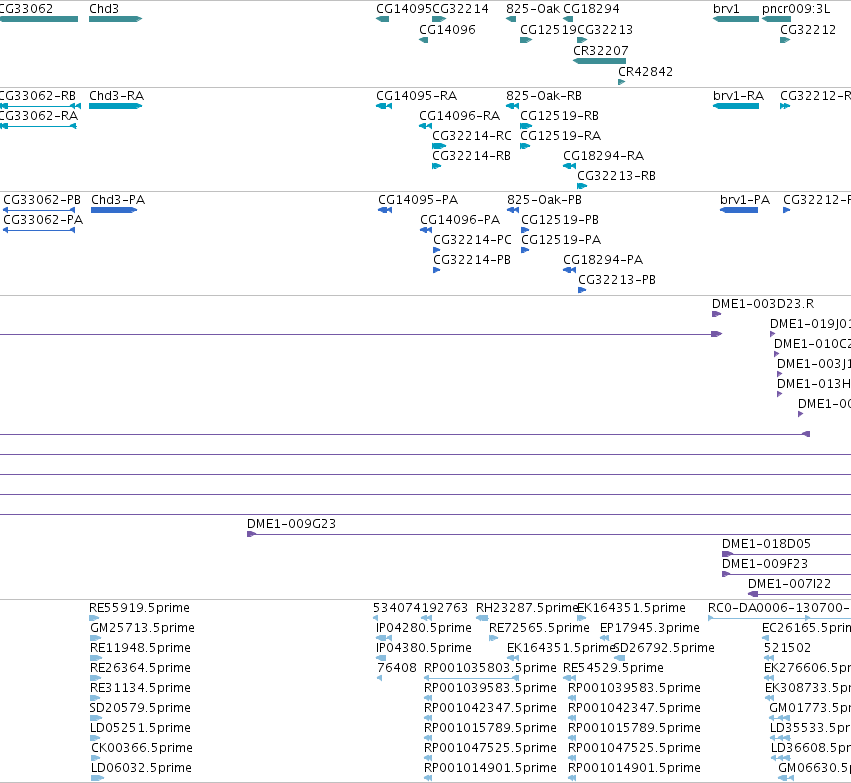Click the Chd3-RA transcript bar
The height and width of the screenshot is (783, 851).
click(x=116, y=106)
